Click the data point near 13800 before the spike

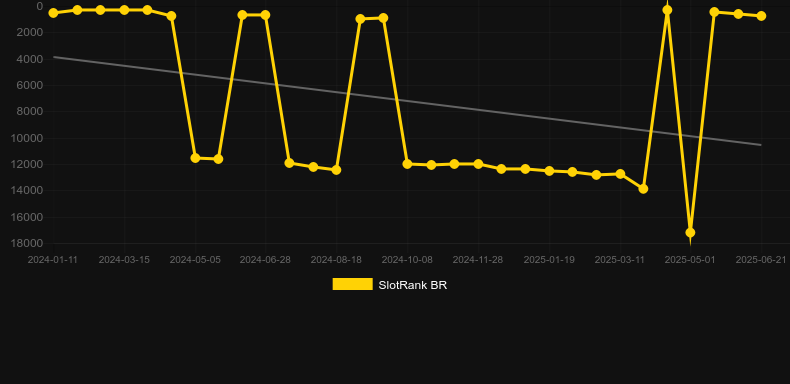pos(643,188)
